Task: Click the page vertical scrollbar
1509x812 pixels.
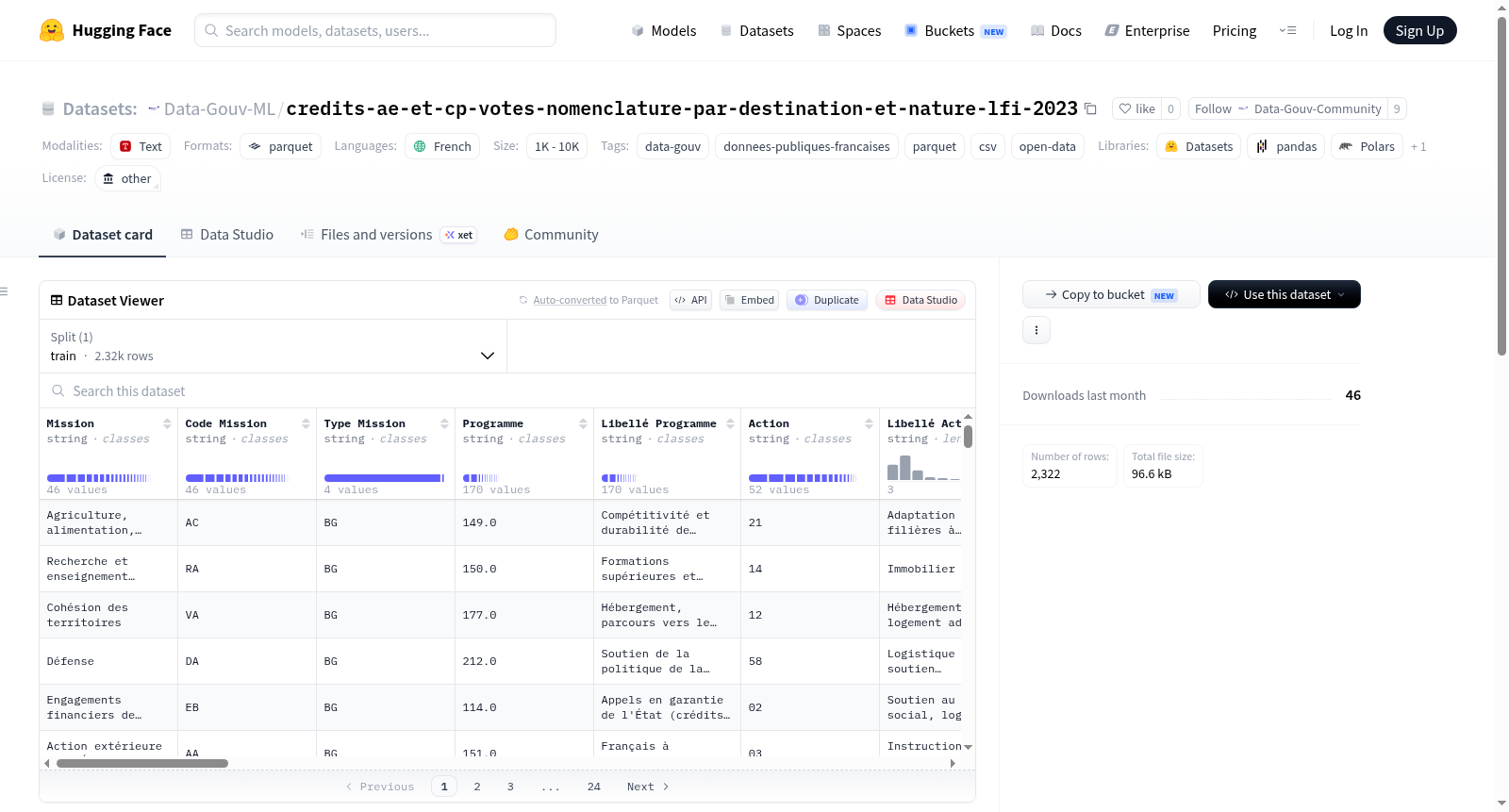Action: pyautogui.click(x=1501, y=185)
